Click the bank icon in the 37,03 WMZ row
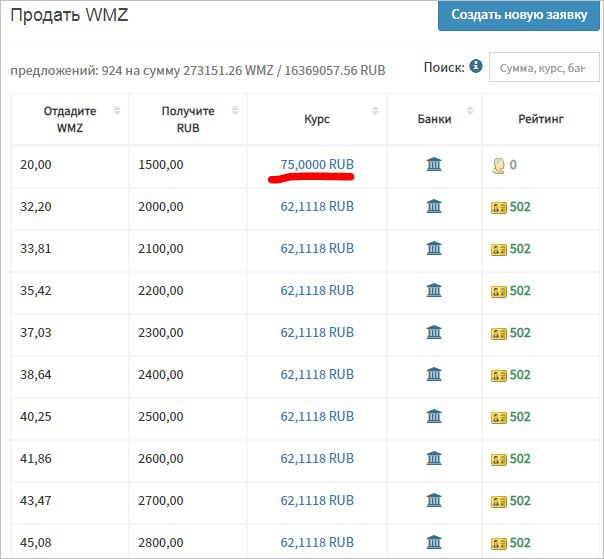The width and height of the screenshot is (604, 559). coord(434,332)
